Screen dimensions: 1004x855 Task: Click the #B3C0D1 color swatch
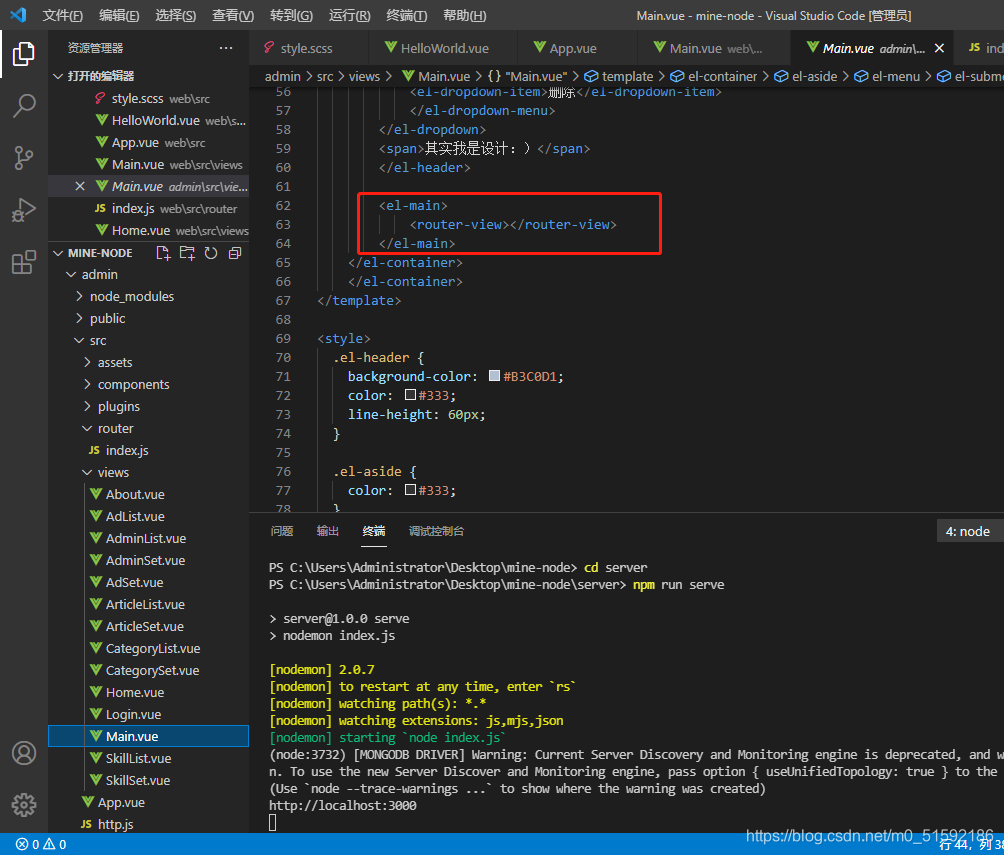(494, 377)
